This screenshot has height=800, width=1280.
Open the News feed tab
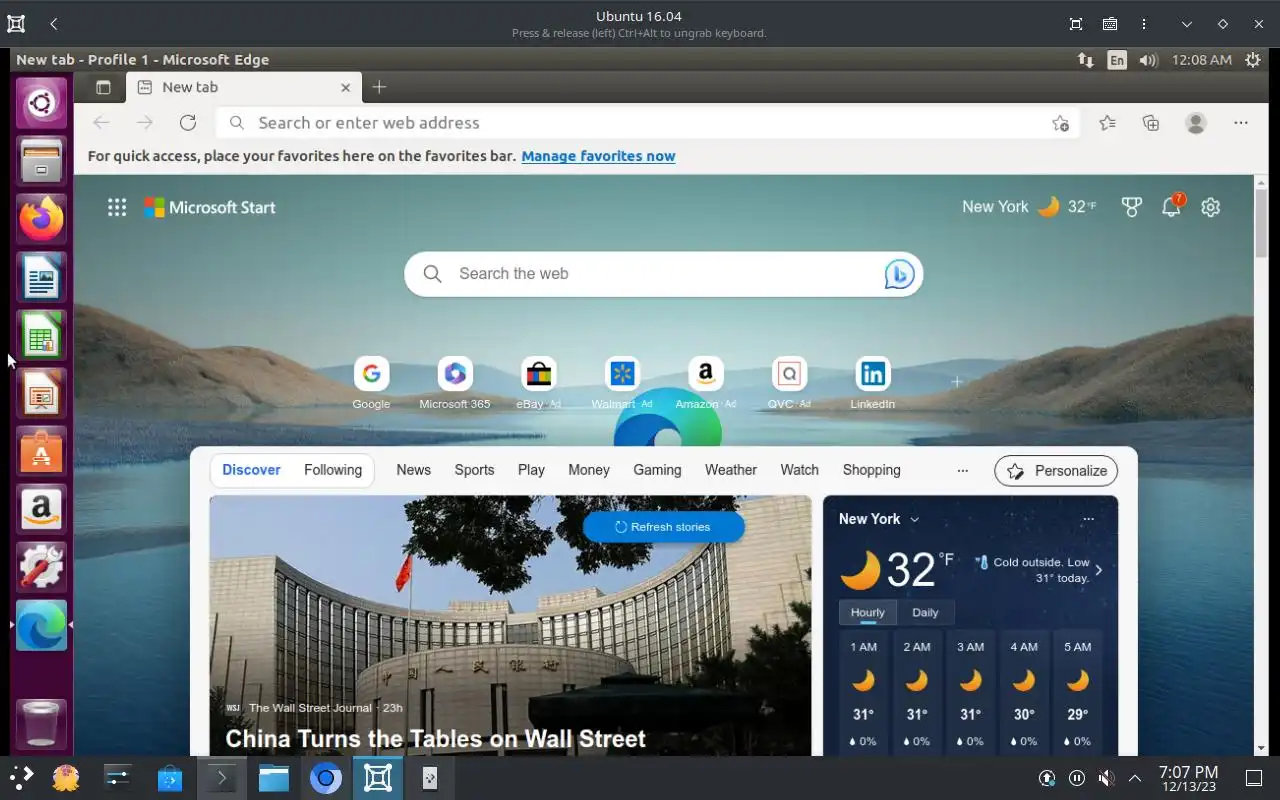(x=413, y=470)
